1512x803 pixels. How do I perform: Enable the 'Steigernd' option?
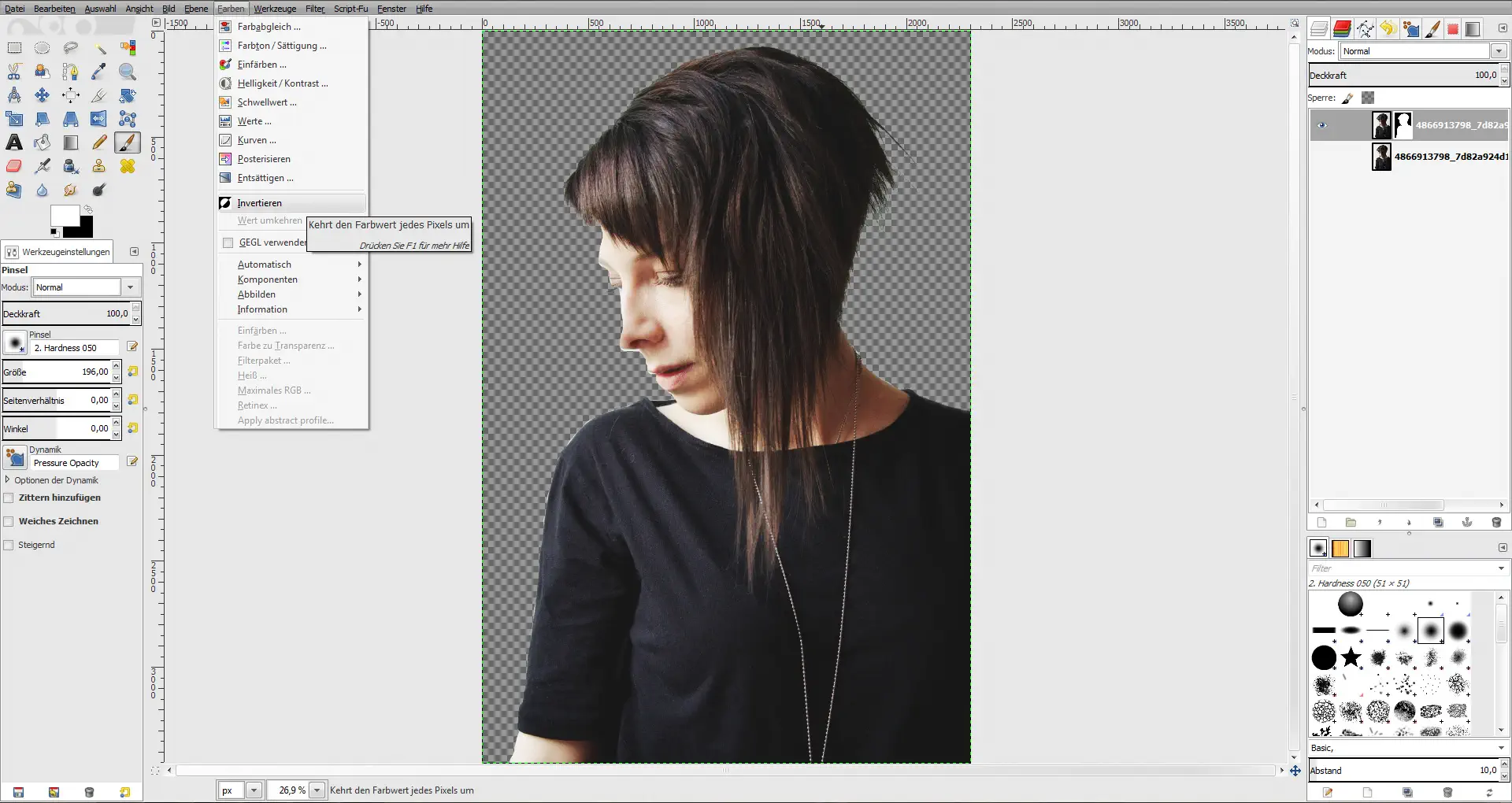pyautogui.click(x=9, y=545)
